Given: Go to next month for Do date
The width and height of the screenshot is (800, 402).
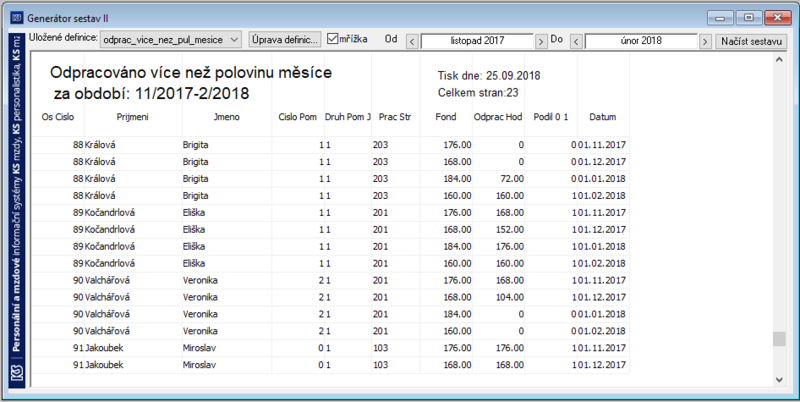Looking at the screenshot, I should tap(705, 41).
